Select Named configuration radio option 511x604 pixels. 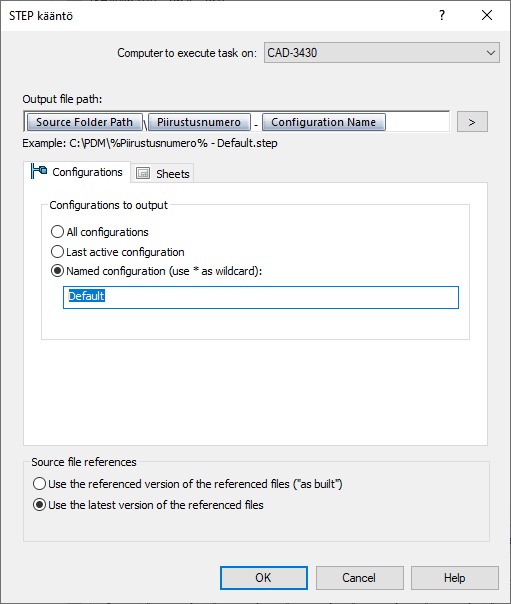point(156,271)
